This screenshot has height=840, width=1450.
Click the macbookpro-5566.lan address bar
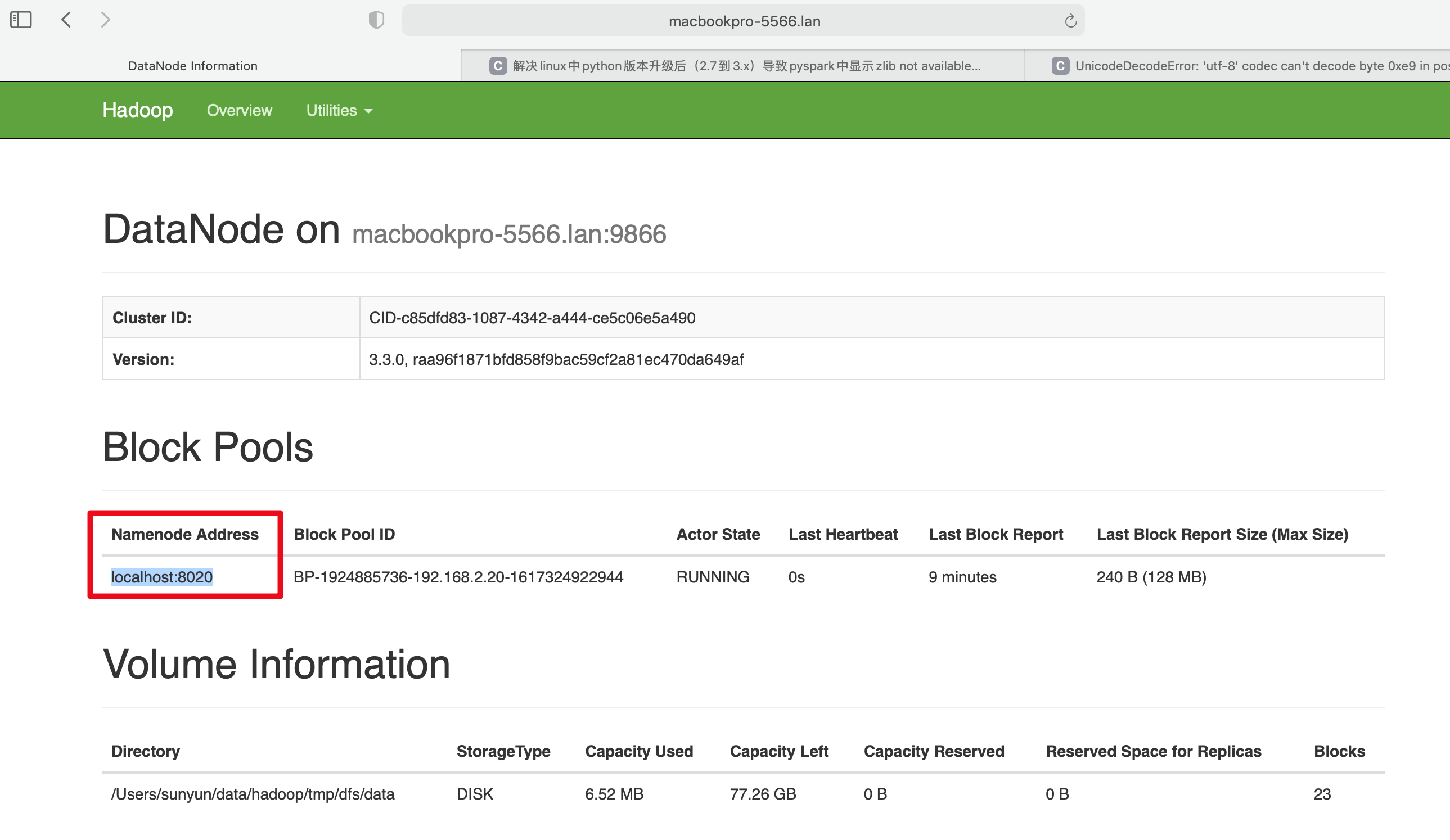tap(744, 21)
